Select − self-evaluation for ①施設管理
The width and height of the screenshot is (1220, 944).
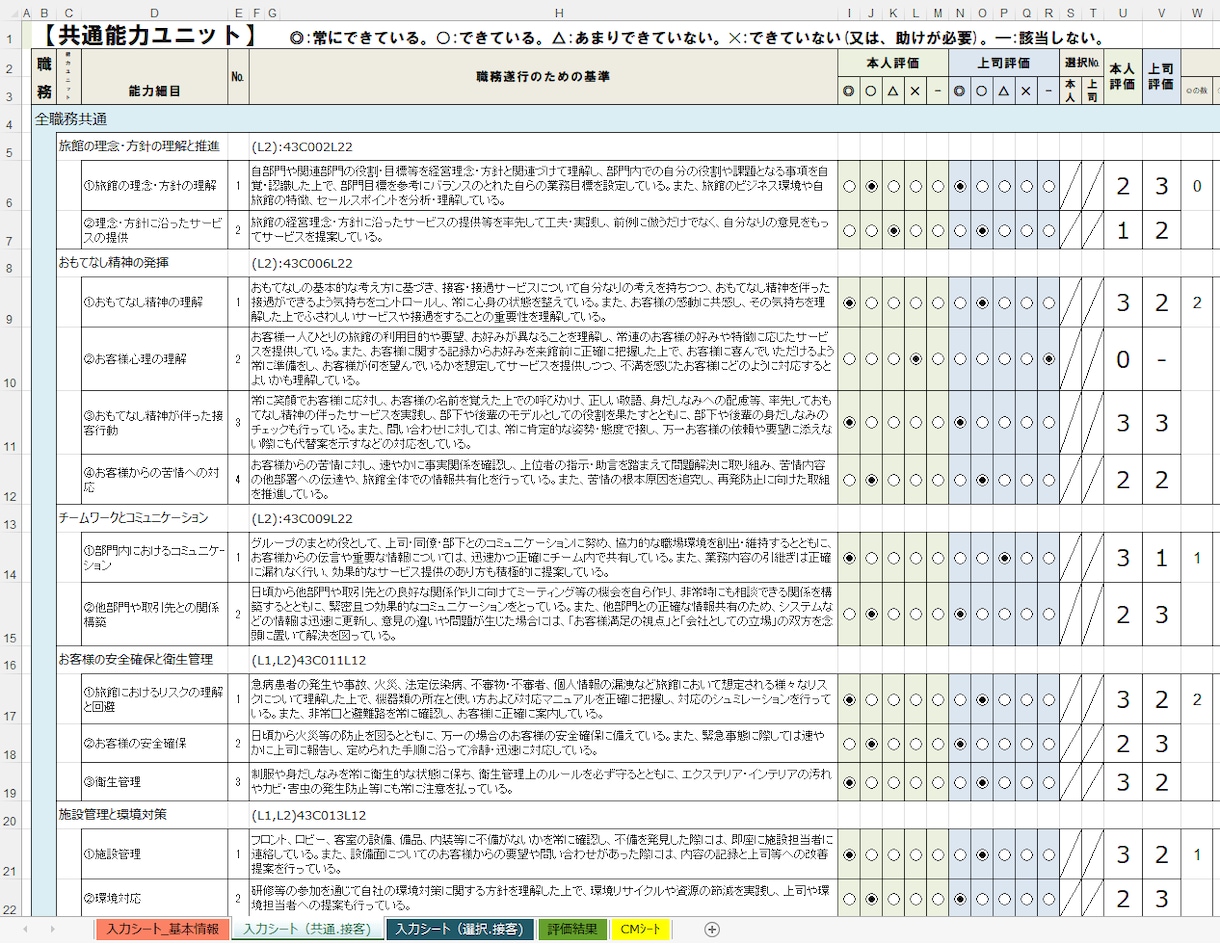click(938, 855)
